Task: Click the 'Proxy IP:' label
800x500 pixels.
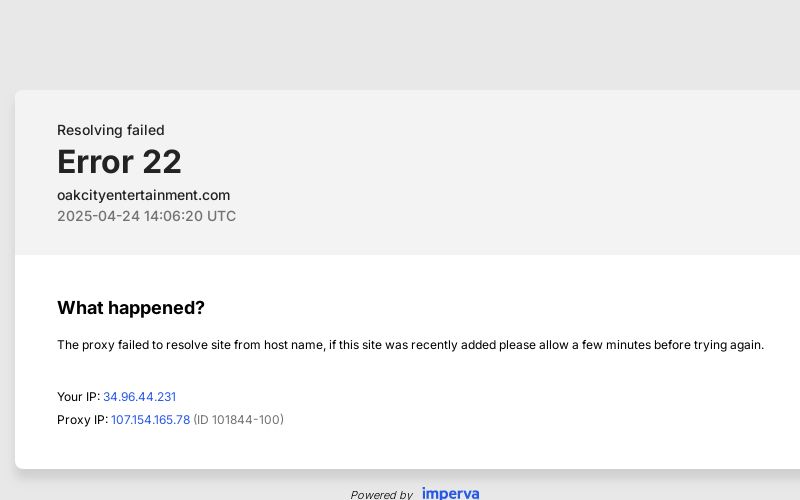Action: [x=82, y=420]
